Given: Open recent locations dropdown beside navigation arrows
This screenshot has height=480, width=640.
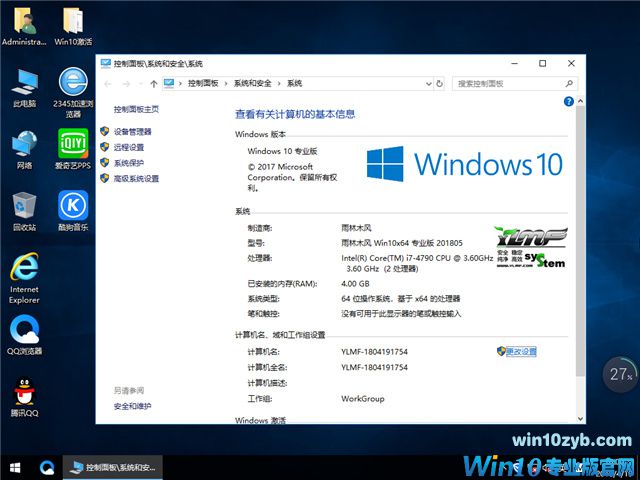Looking at the screenshot, I should [140, 84].
